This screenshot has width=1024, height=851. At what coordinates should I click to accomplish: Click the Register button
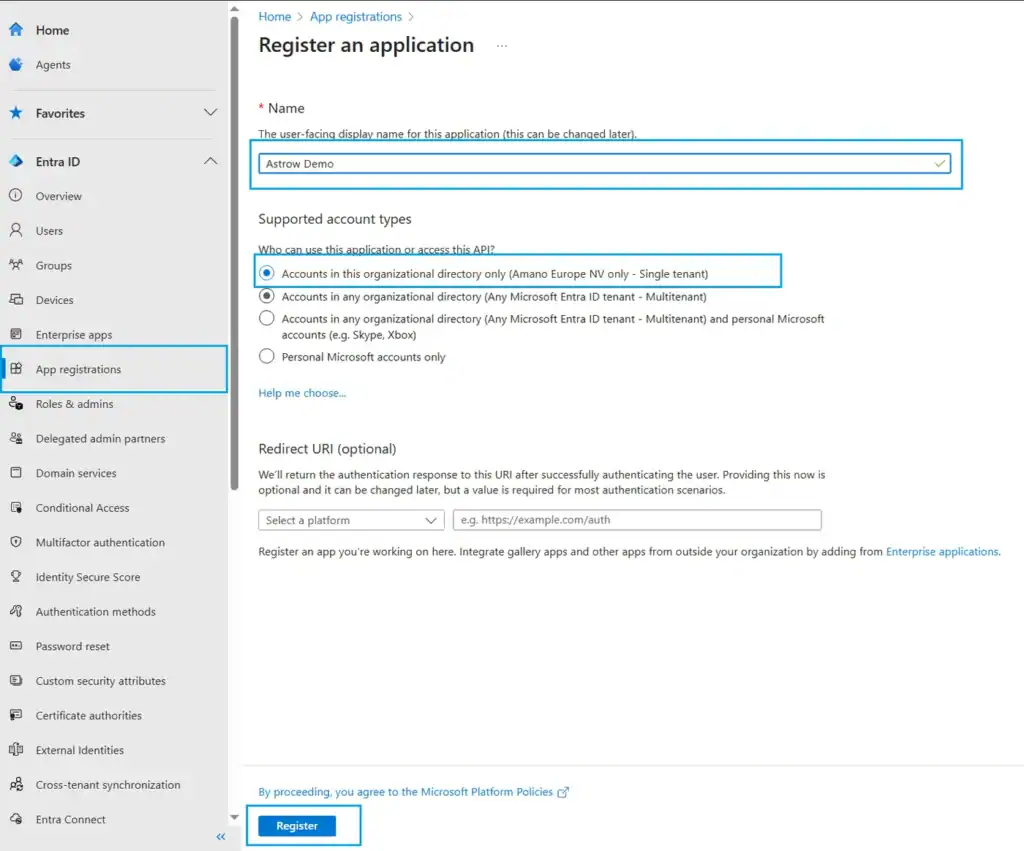pos(297,826)
